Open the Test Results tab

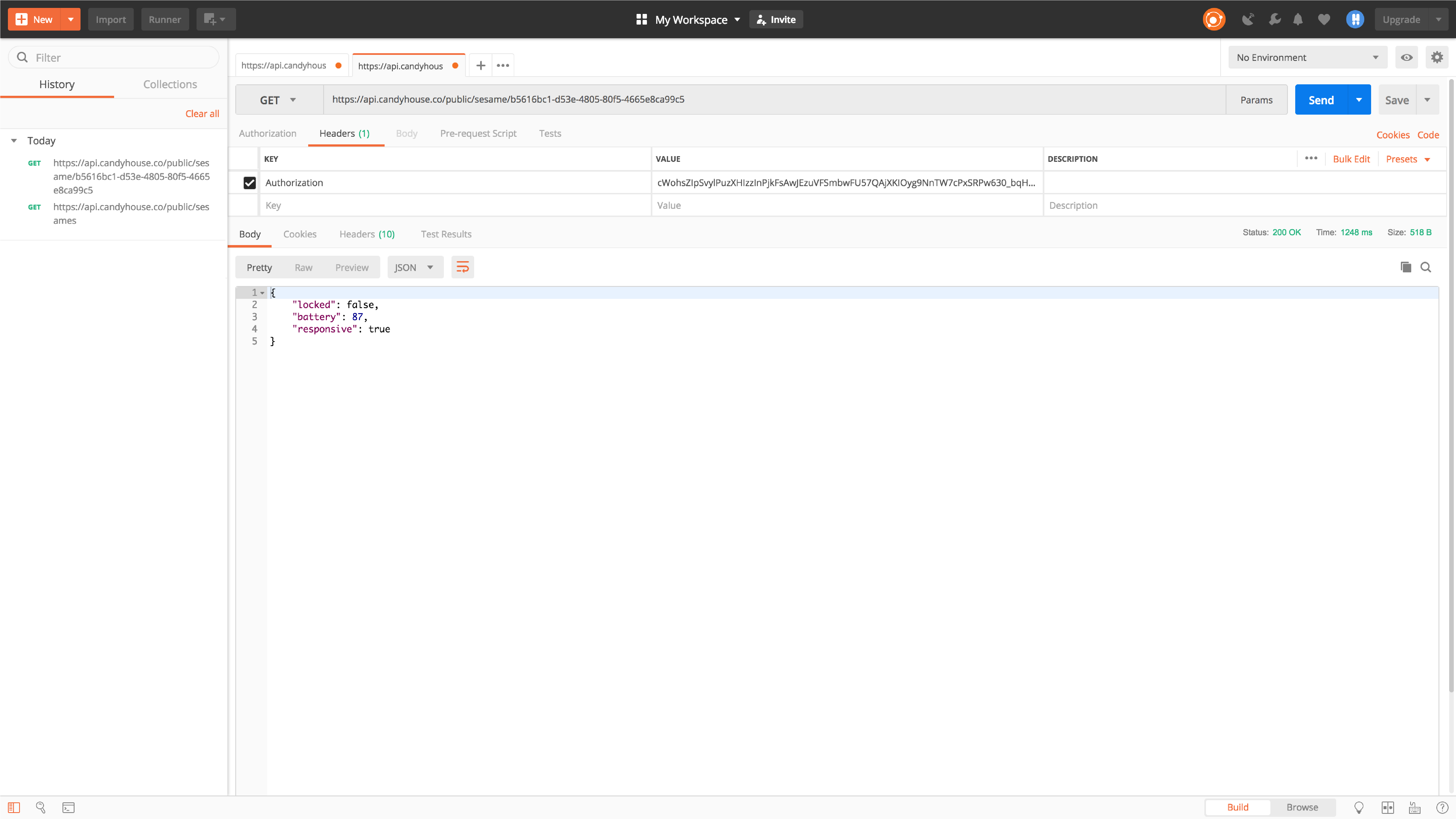tap(446, 234)
